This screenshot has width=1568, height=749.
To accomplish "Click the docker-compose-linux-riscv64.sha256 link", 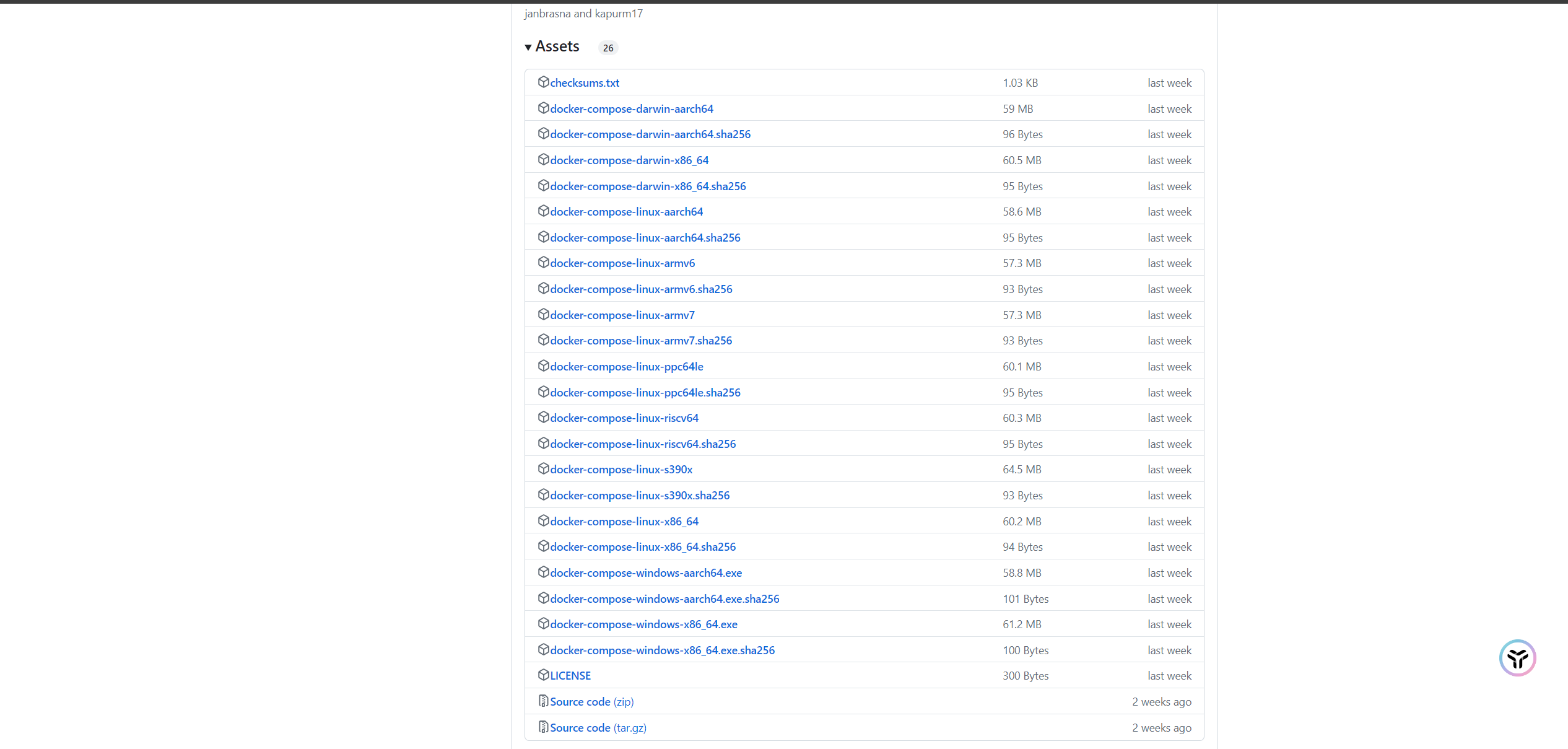I will pos(643,444).
